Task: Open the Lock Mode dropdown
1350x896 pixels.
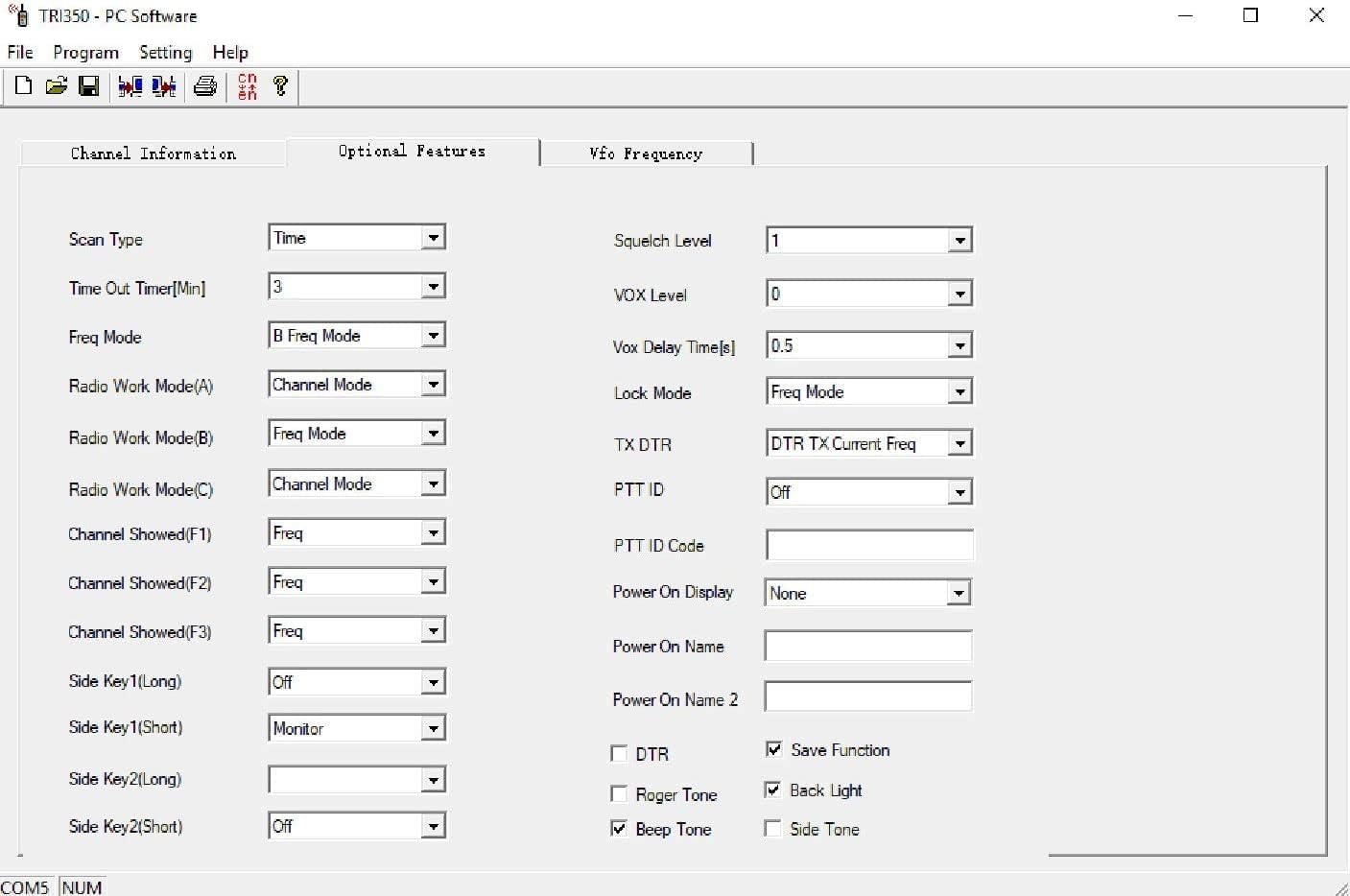Action: point(959,390)
